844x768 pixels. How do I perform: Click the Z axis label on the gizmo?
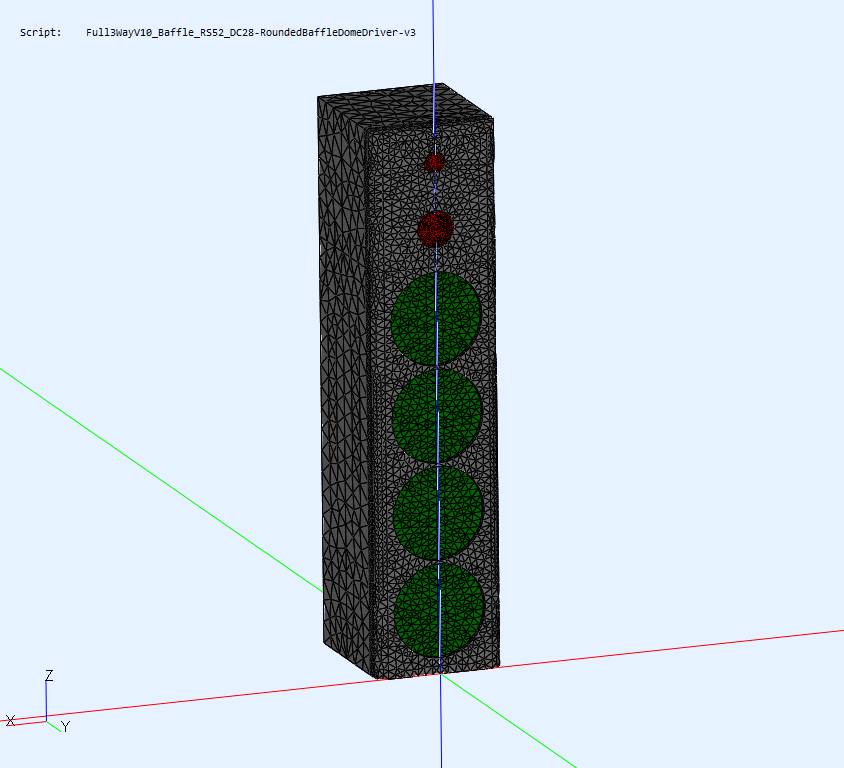tap(49, 675)
